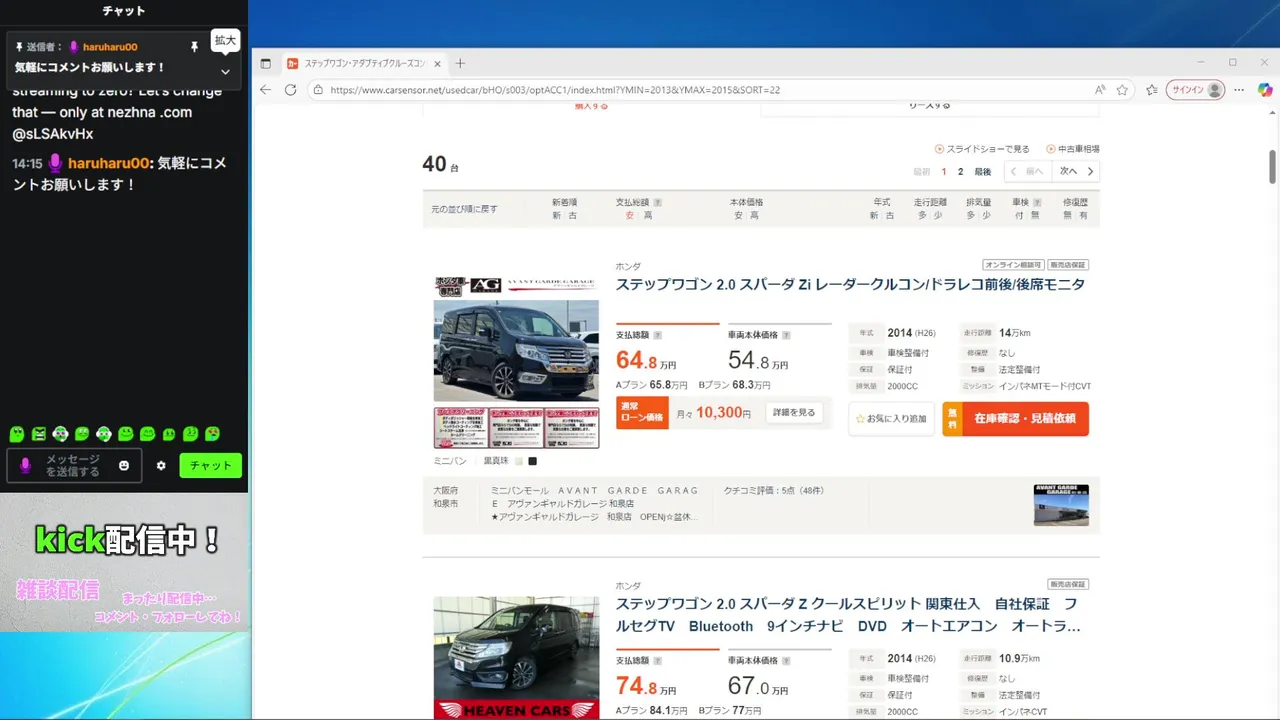Reload the Carsensor page
This screenshot has width=1280, height=720.
click(x=290, y=89)
